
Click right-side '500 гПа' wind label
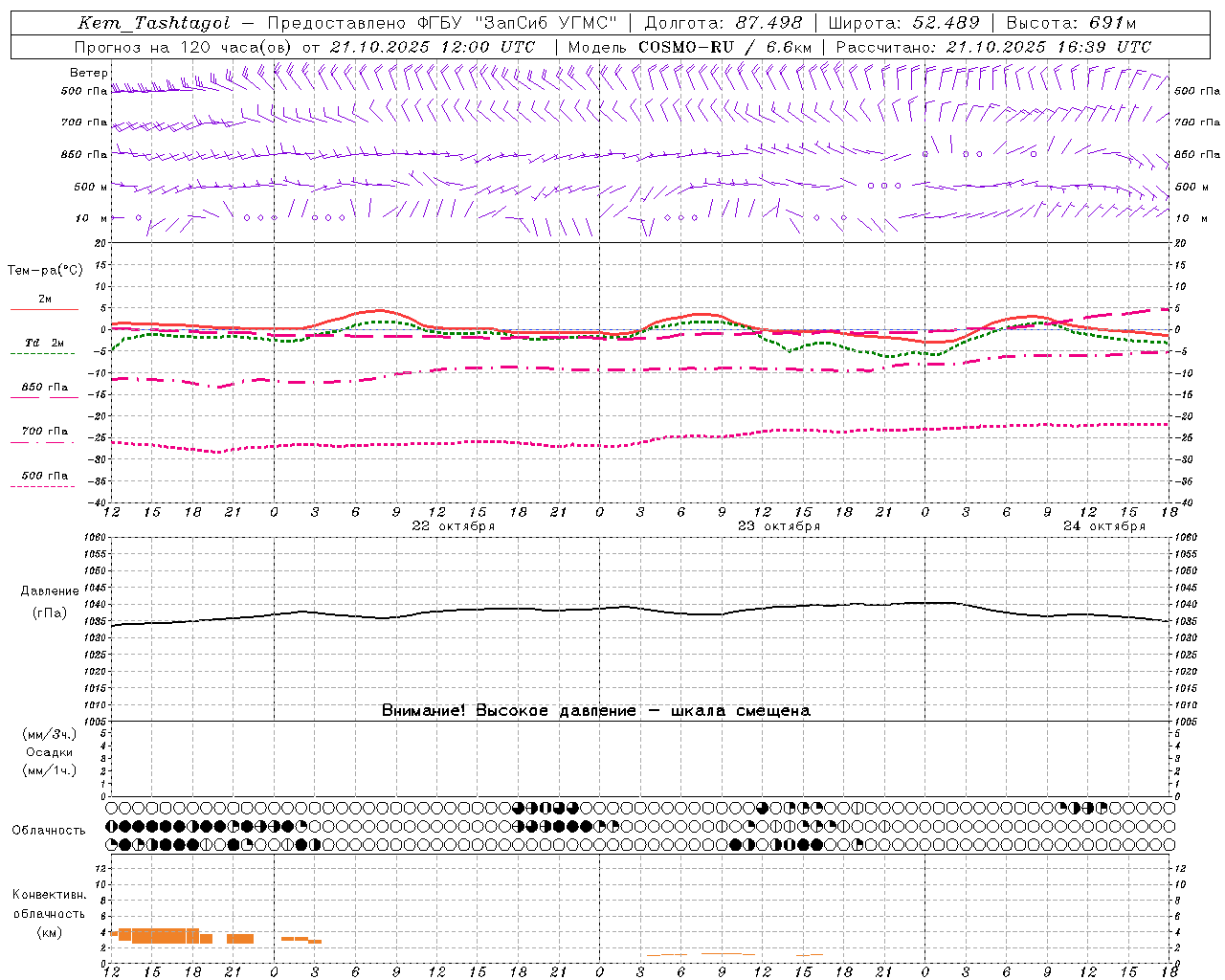click(x=1197, y=91)
